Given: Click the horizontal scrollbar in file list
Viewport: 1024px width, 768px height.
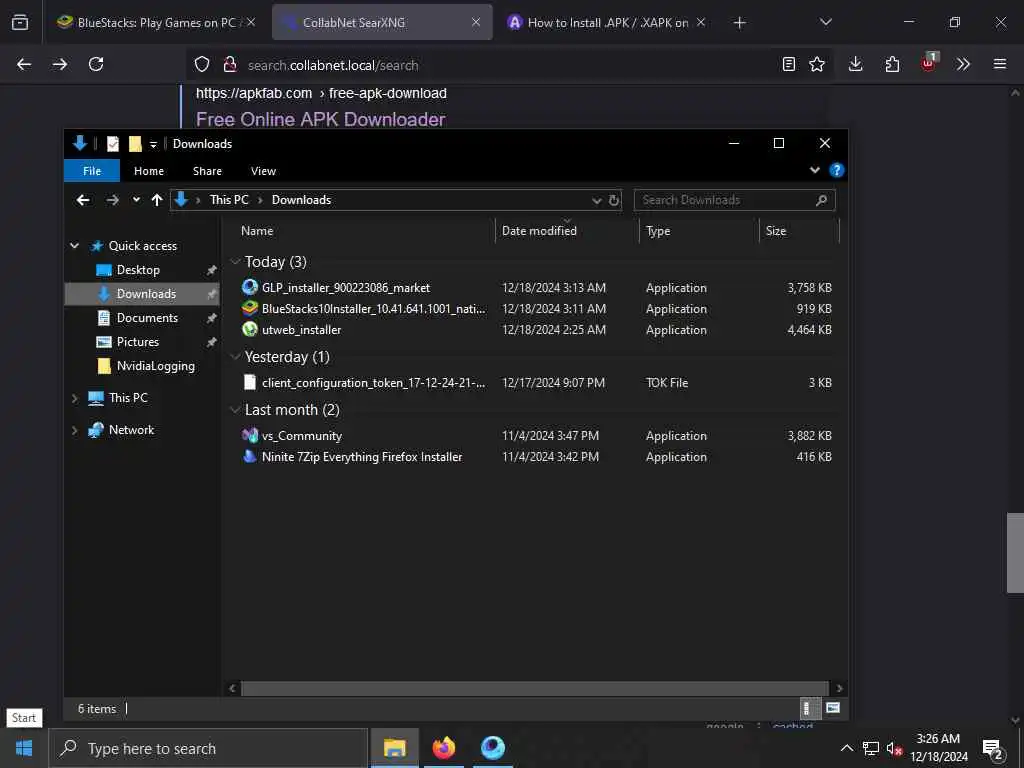Looking at the screenshot, I should (535, 688).
